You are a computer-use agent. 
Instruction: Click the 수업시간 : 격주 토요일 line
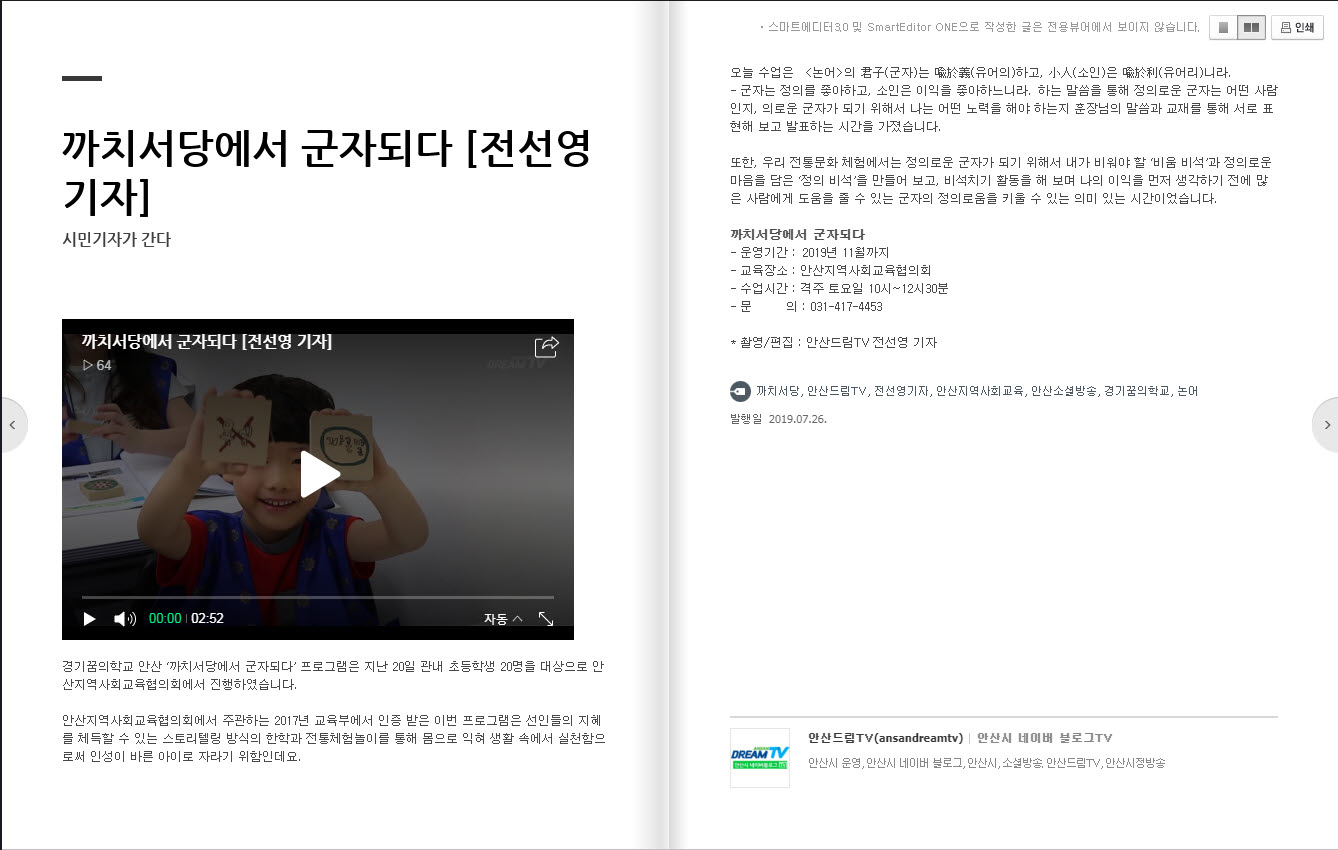tap(839, 289)
